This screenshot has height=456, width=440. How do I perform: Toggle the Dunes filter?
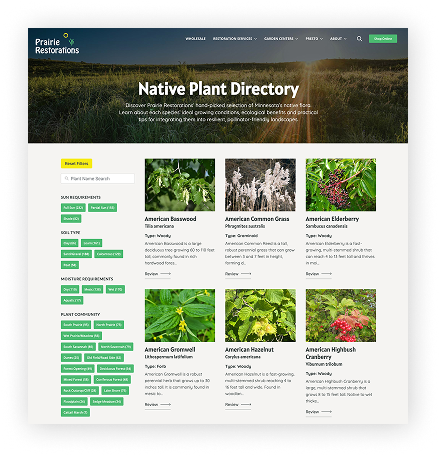pyautogui.click(x=71, y=358)
